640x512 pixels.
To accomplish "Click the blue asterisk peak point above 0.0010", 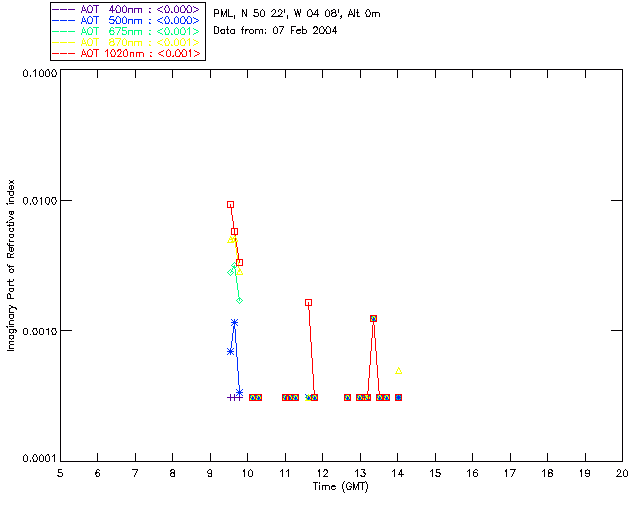I will [x=234, y=323].
